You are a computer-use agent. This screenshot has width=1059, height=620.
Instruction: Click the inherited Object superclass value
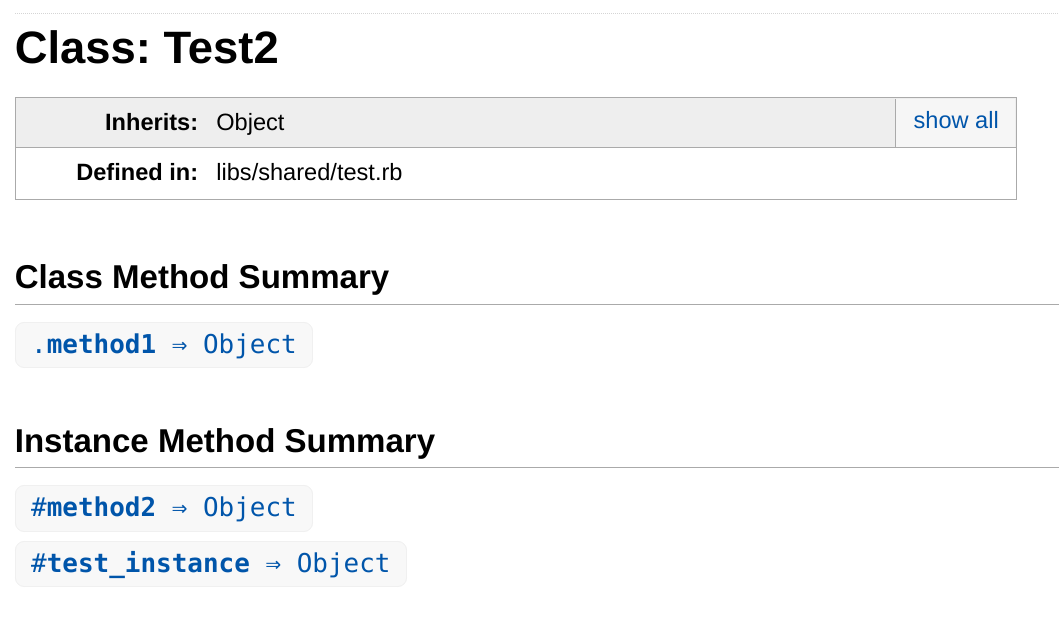click(x=250, y=123)
